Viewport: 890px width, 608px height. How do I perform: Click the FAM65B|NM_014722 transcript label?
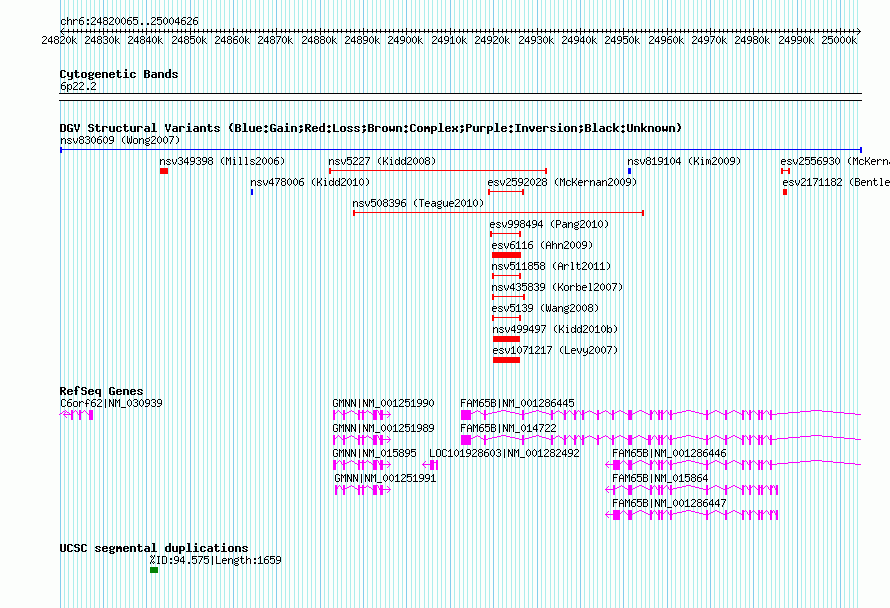[508, 428]
